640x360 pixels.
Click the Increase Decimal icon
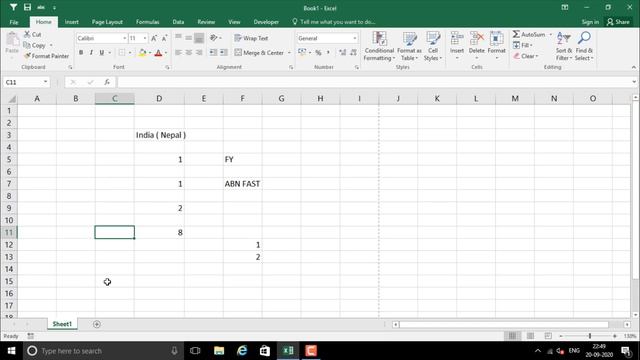[x=342, y=53]
